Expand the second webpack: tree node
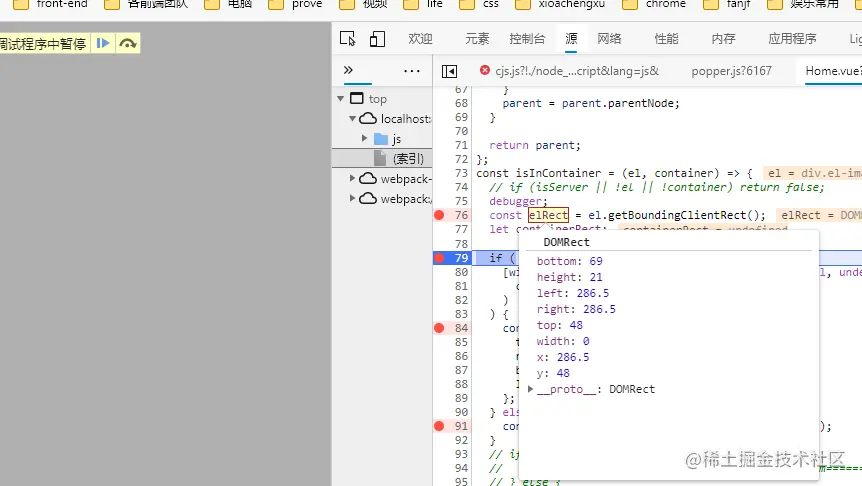The width and height of the screenshot is (862, 486). [352, 198]
